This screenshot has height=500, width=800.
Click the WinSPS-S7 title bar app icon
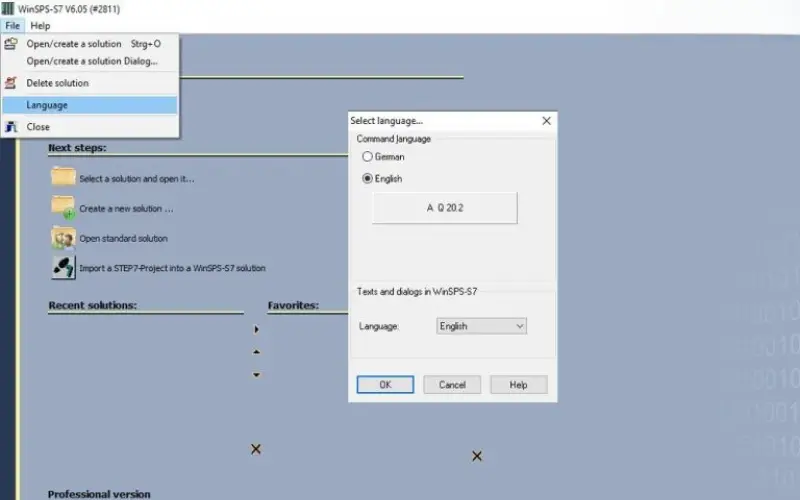point(8,9)
